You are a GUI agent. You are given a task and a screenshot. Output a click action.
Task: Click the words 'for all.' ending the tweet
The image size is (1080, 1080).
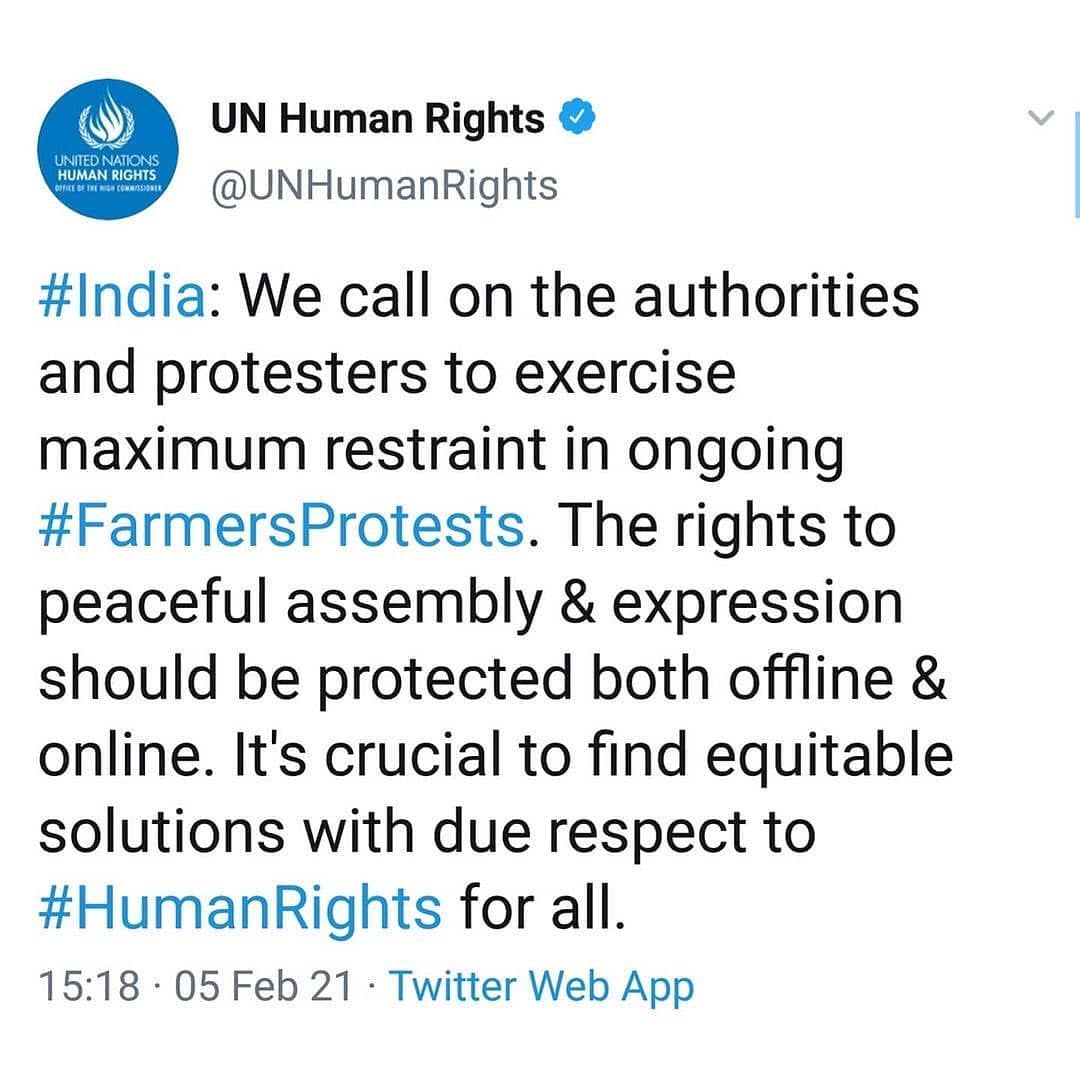[543, 907]
